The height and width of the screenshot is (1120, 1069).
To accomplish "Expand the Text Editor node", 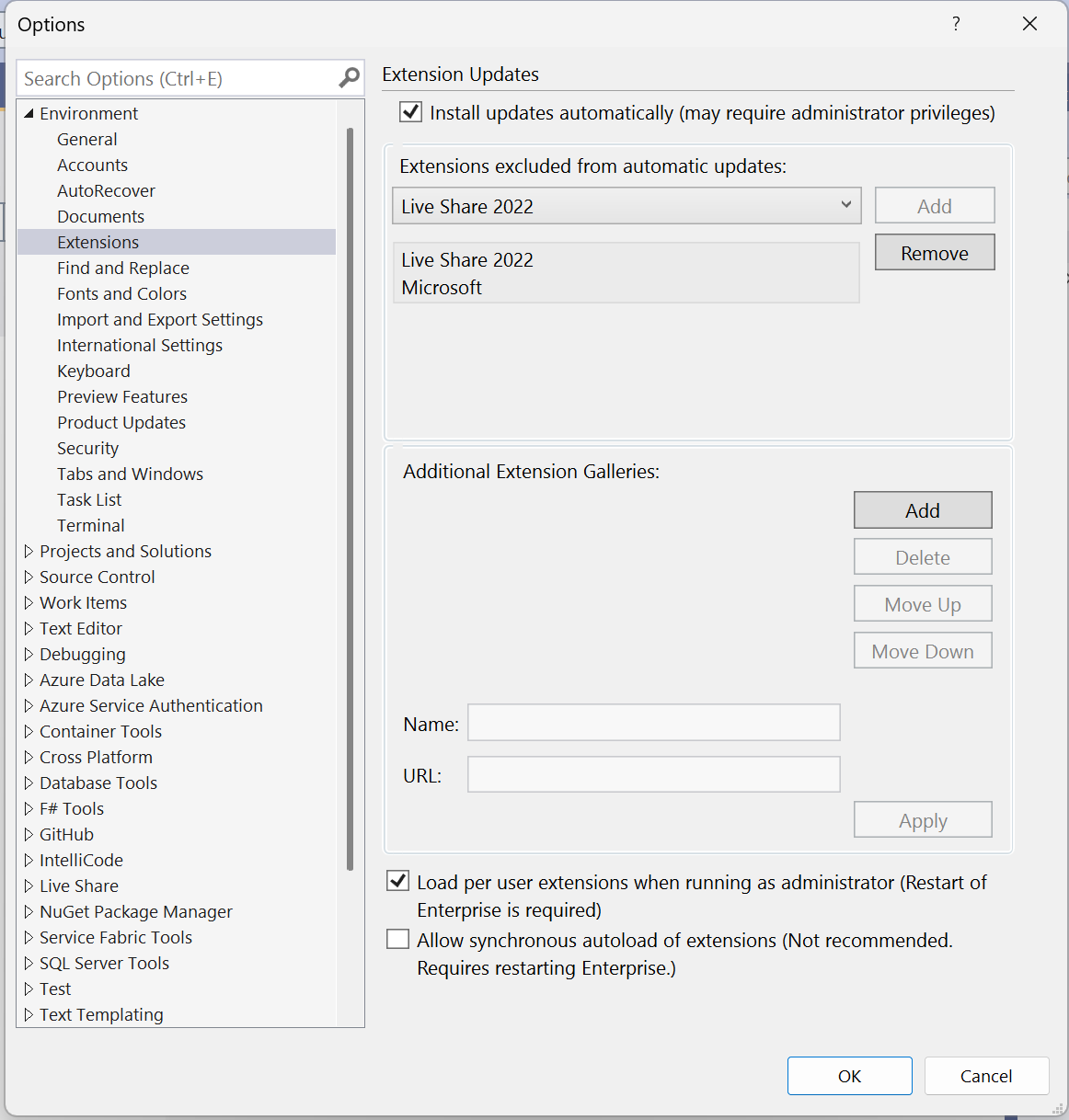I will [x=29, y=628].
